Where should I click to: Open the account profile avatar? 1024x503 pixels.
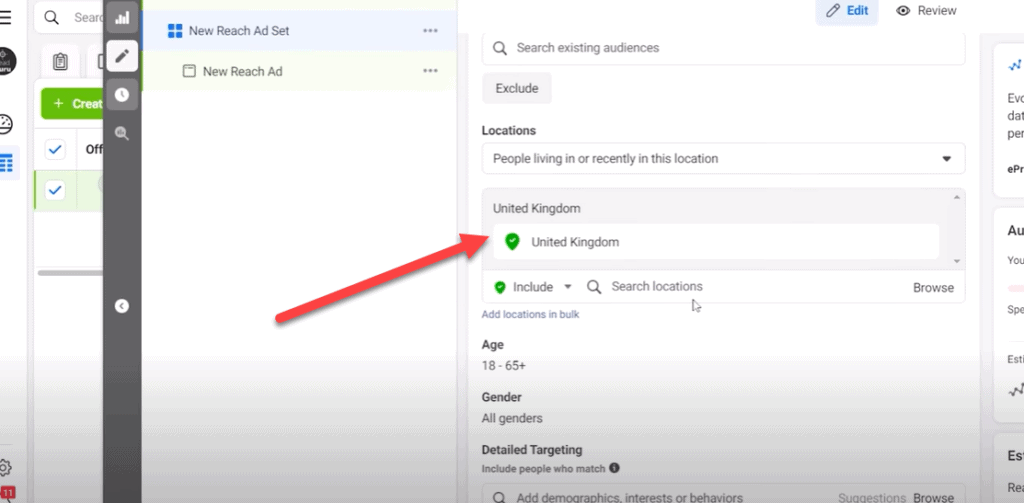(7, 61)
